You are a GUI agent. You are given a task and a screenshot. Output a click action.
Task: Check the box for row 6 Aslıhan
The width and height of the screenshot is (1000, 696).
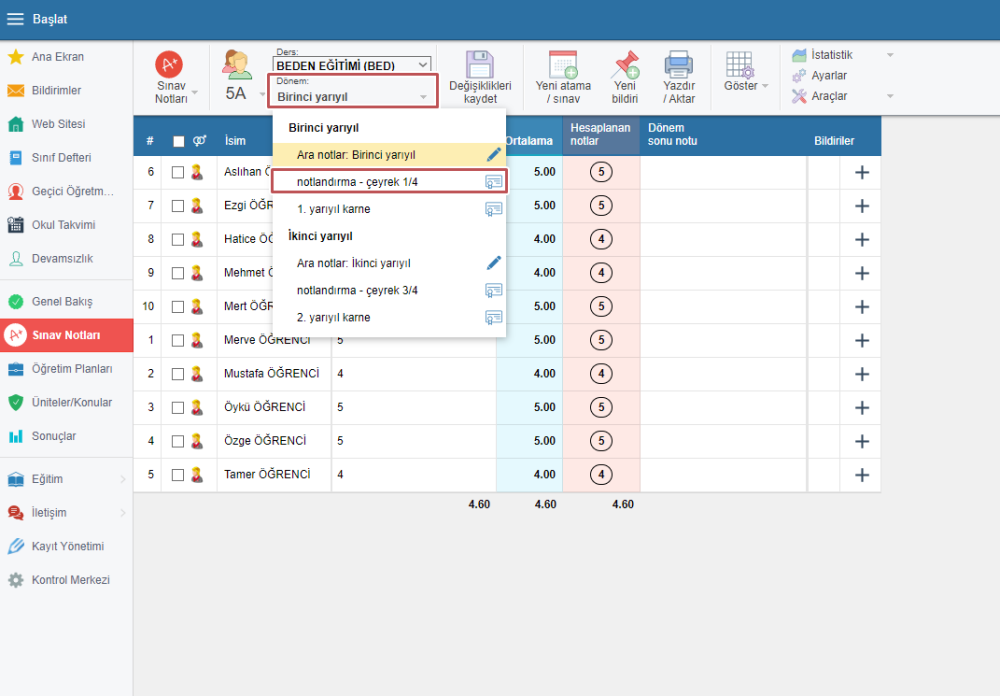coord(178,172)
